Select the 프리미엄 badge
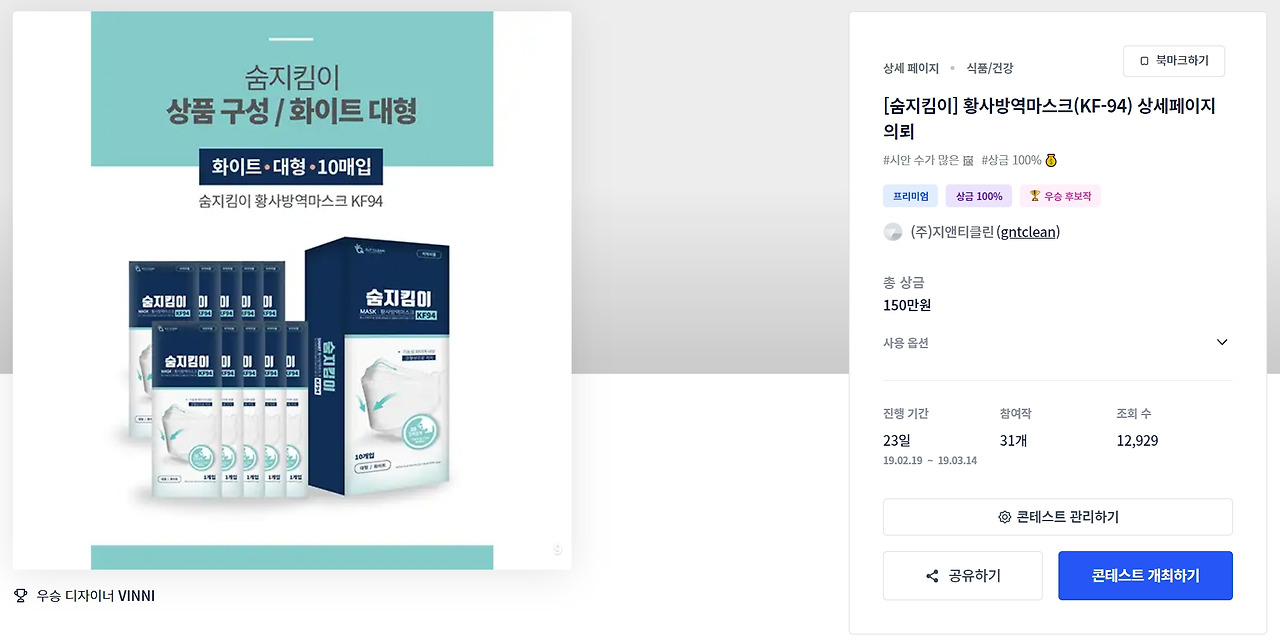Image resolution: width=1280 pixels, height=643 pixels. coord(911,196)
